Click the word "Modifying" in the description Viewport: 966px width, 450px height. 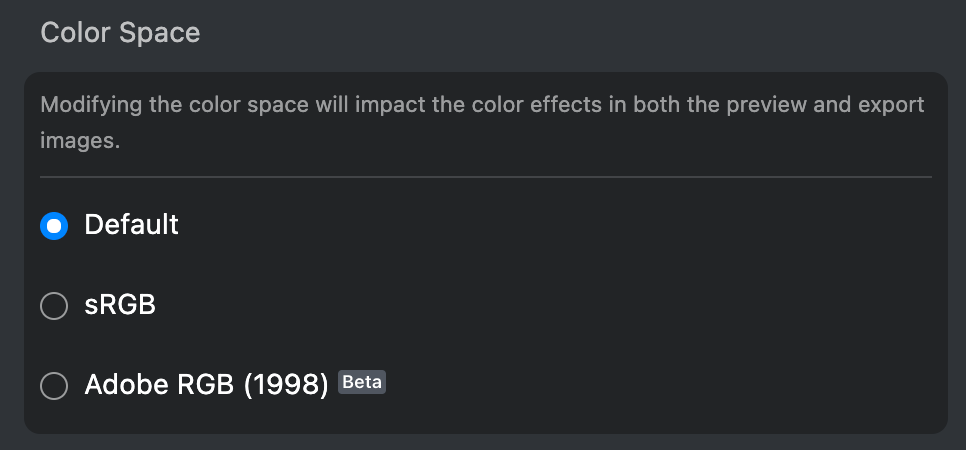(88, 105)
